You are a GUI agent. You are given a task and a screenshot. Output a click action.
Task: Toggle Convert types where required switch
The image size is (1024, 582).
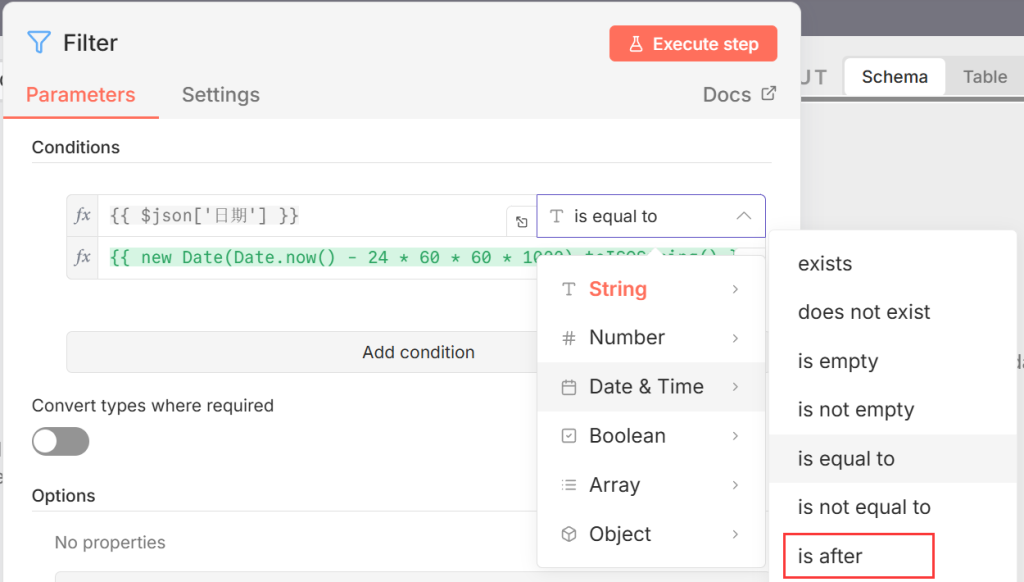(60, 441)
